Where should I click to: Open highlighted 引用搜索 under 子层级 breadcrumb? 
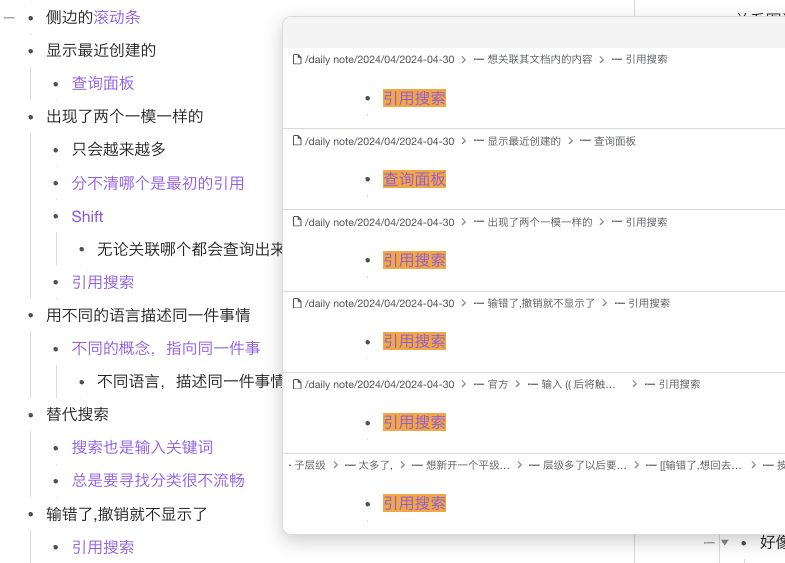[x=414, y=503]
